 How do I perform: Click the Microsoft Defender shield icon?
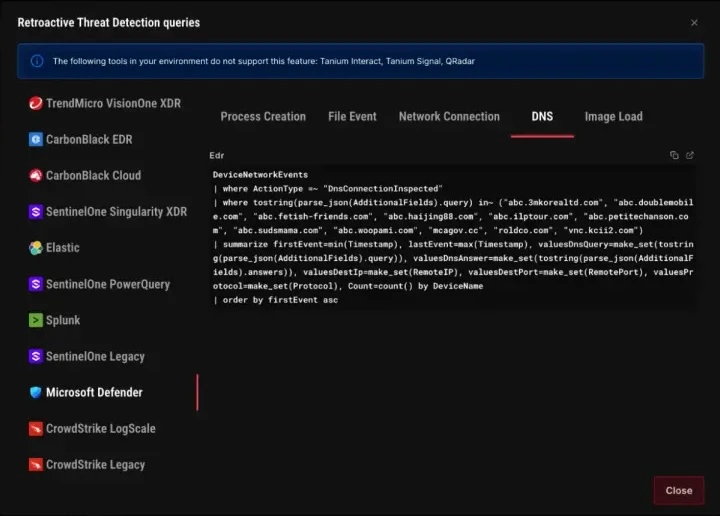[x=35, y=393]
